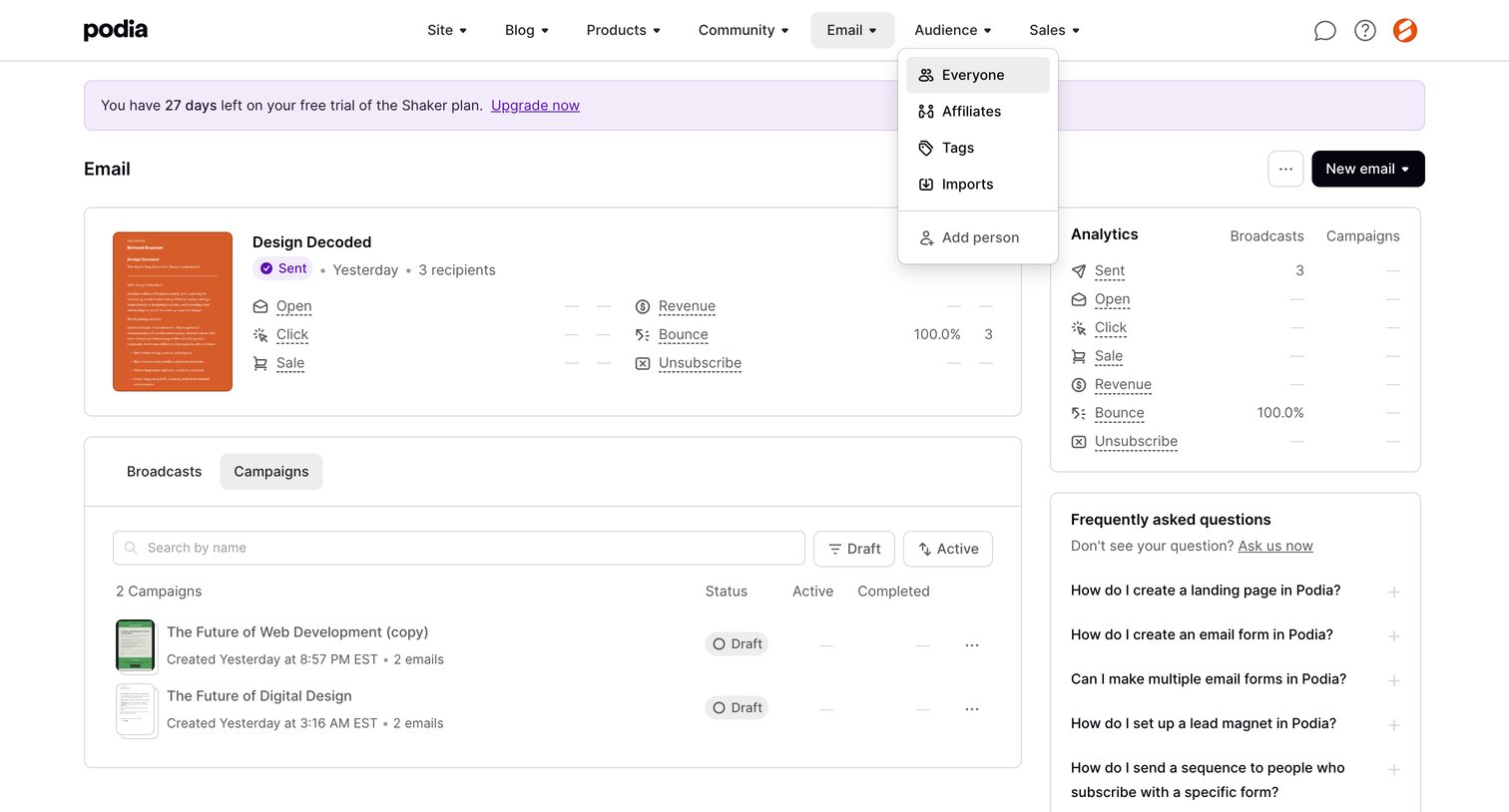Go to the podia home logo
The image size is (1509, 812).
pos(116,30)
